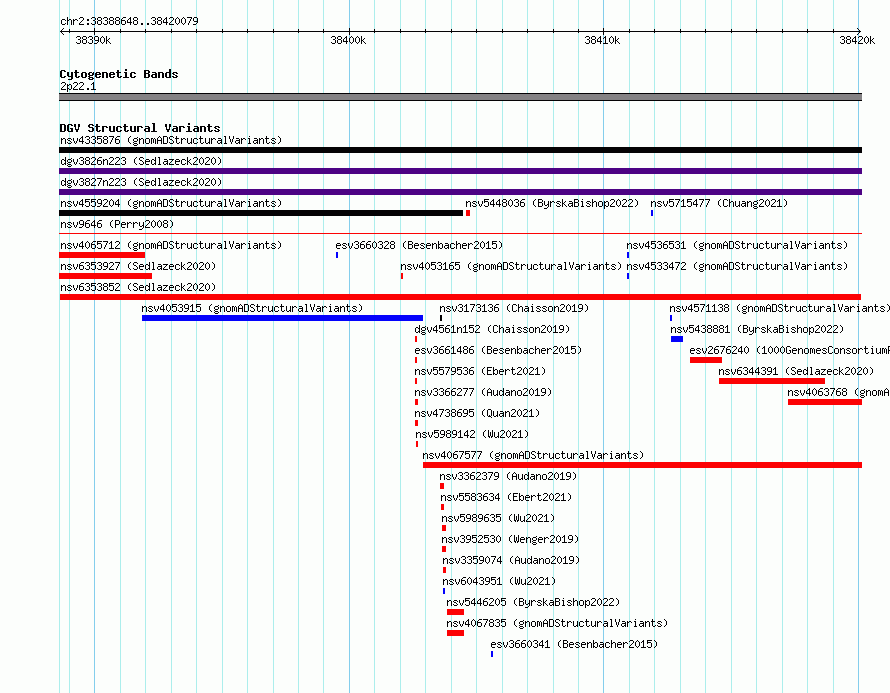Click the red nsv6344391 variant bar
Viewport: 890px width, 693px height.
[772, 381]
